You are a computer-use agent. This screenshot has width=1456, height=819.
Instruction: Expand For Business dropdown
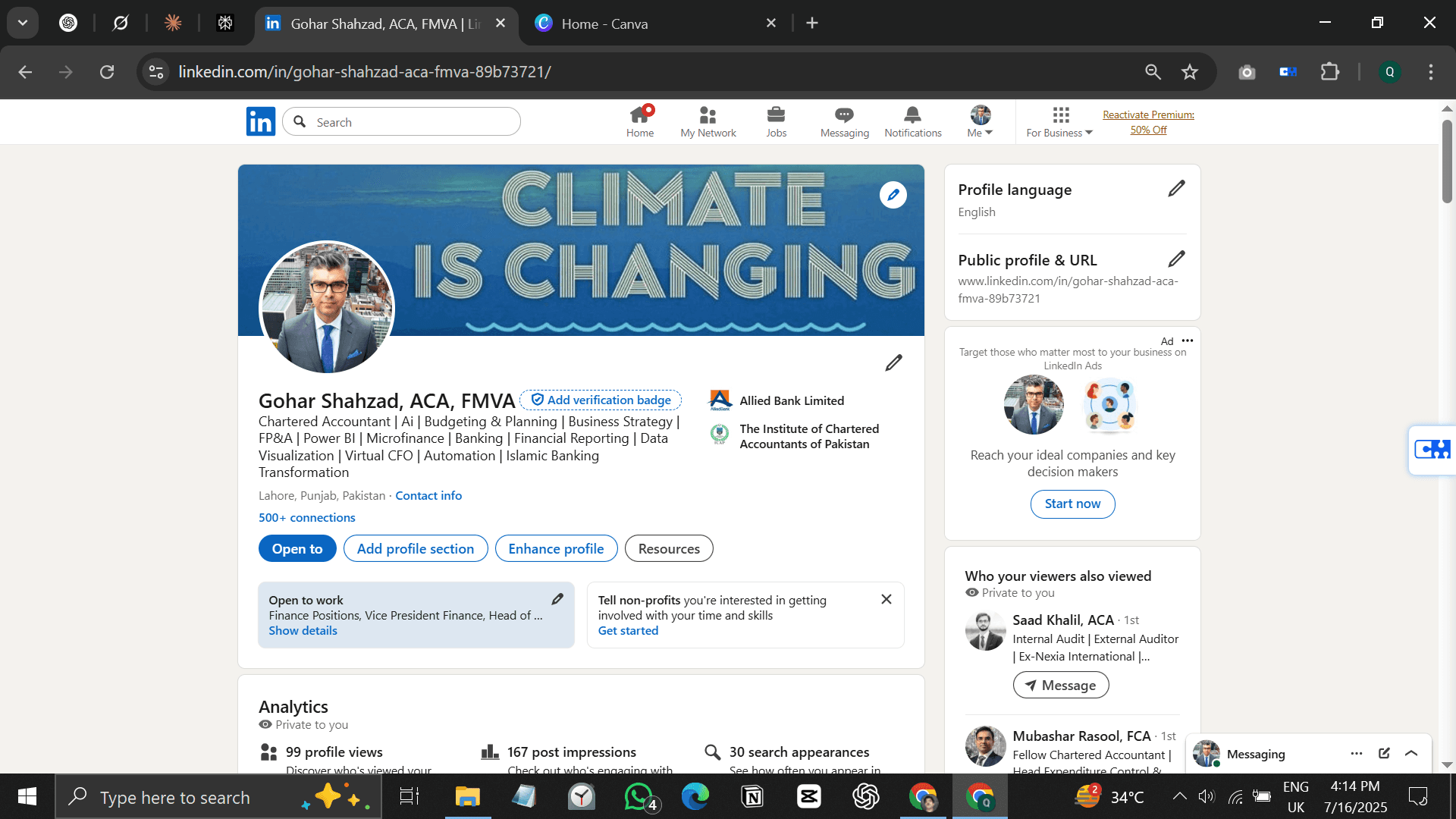tap(1059, 121)
